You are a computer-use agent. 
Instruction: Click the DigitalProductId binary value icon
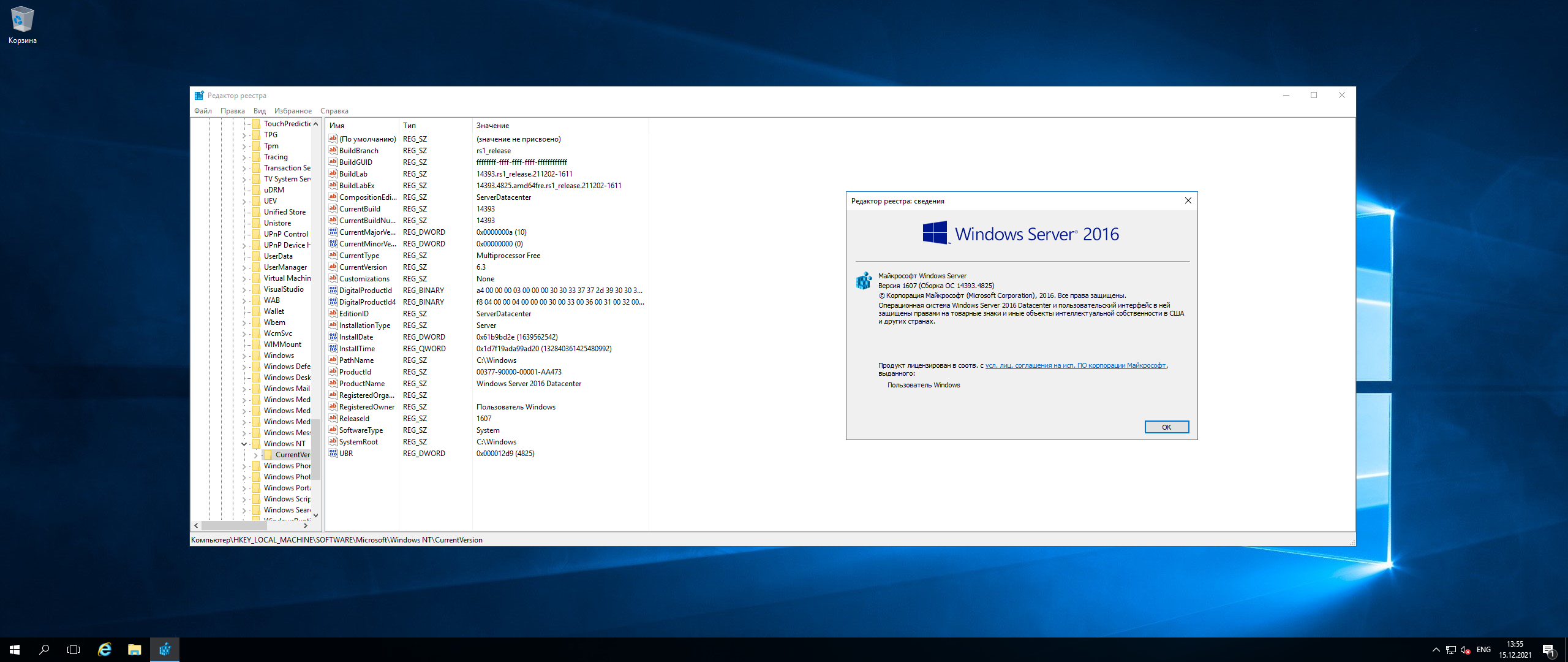point(333,290)
